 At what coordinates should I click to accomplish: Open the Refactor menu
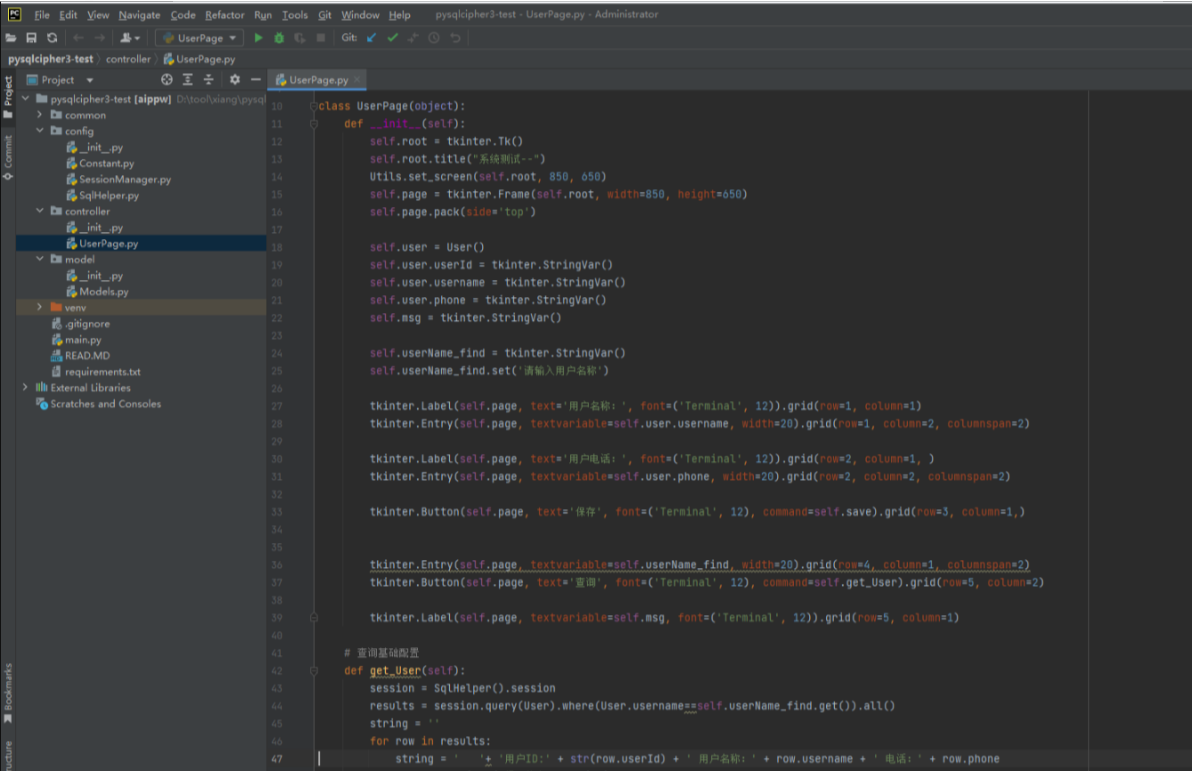coord(224,14)
